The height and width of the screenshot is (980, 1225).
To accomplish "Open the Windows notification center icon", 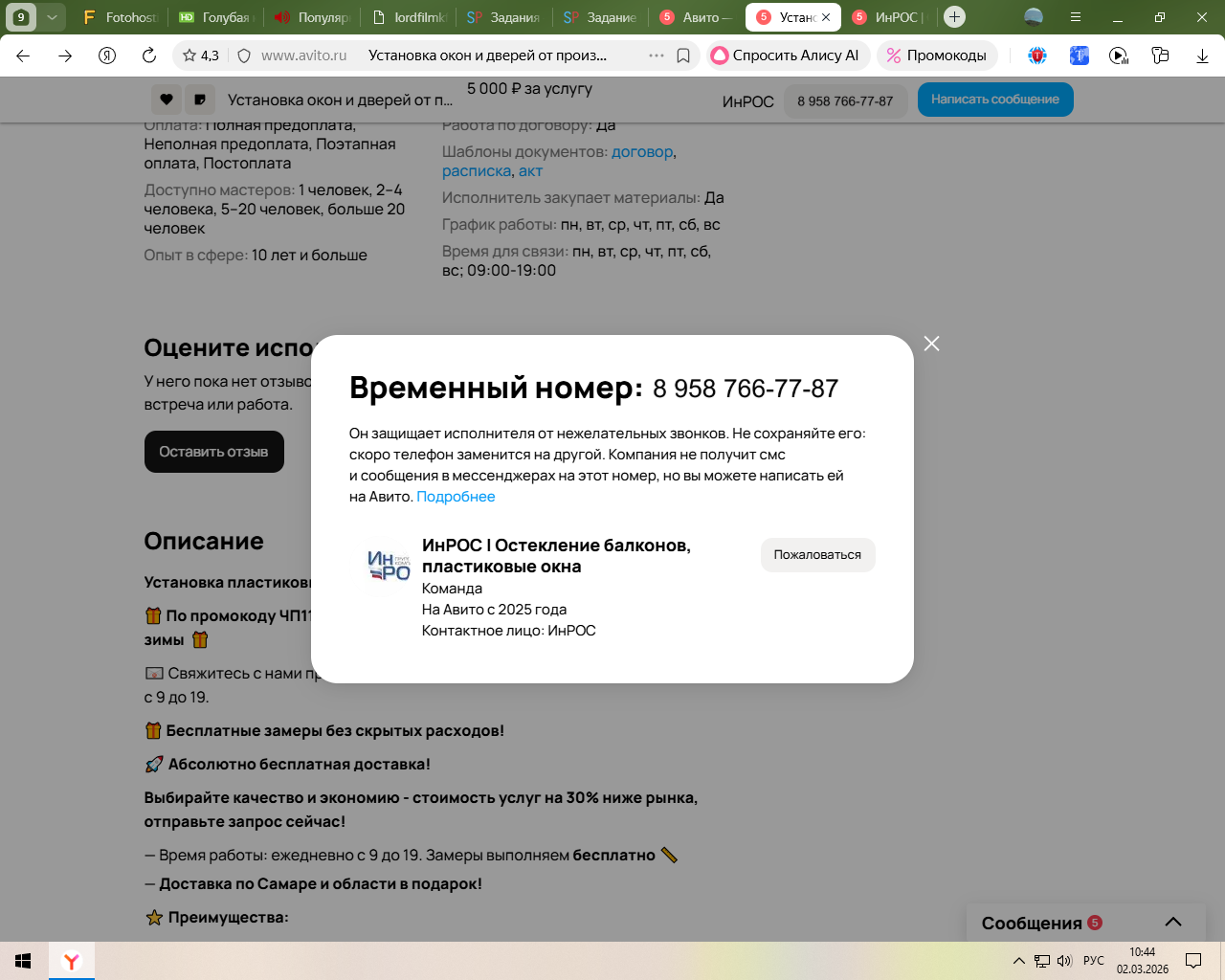I will tap(1193, 961).
